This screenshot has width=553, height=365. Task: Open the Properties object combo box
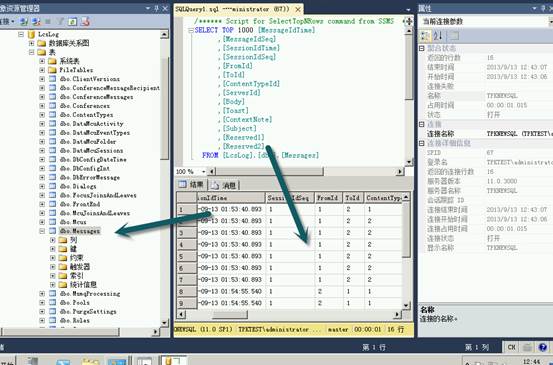[485, 22]
